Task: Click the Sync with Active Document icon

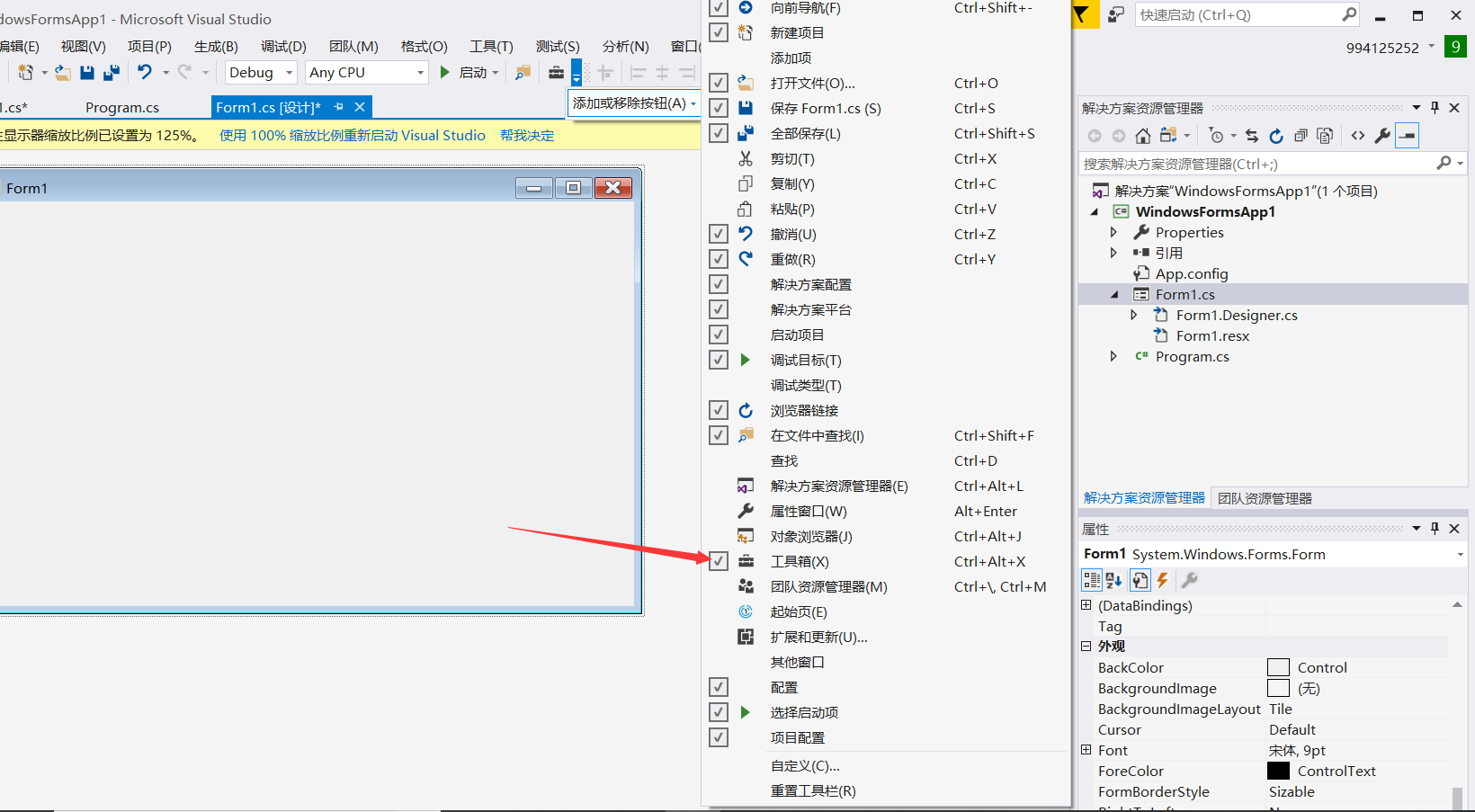Action: (x=1252, y=136)
